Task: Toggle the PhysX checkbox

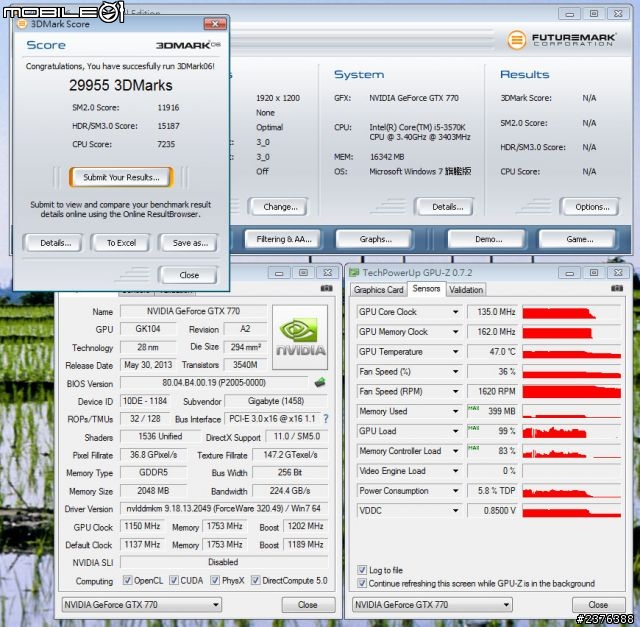Action: (215, 580)
